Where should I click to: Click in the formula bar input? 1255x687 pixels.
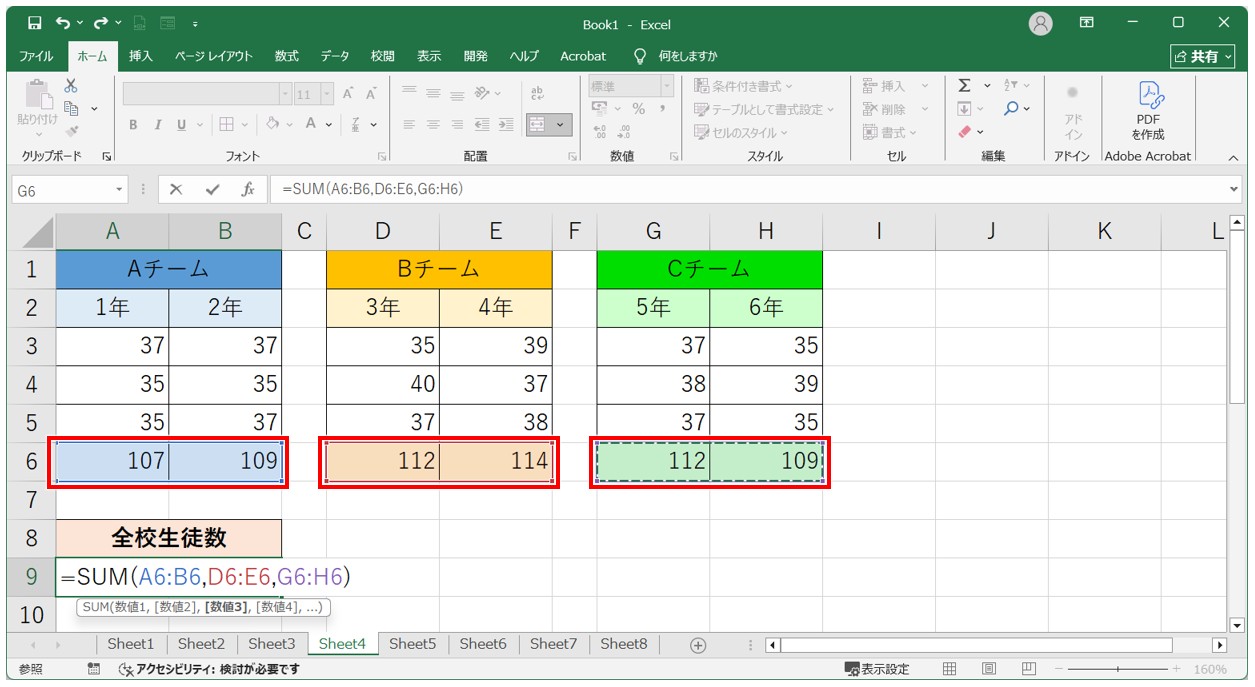746,190
